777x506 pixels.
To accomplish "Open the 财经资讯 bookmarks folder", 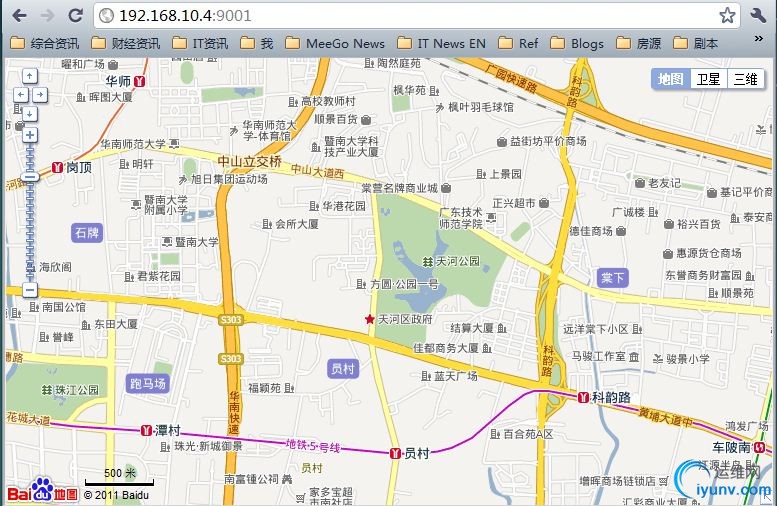I will click(x=126, y=44).
